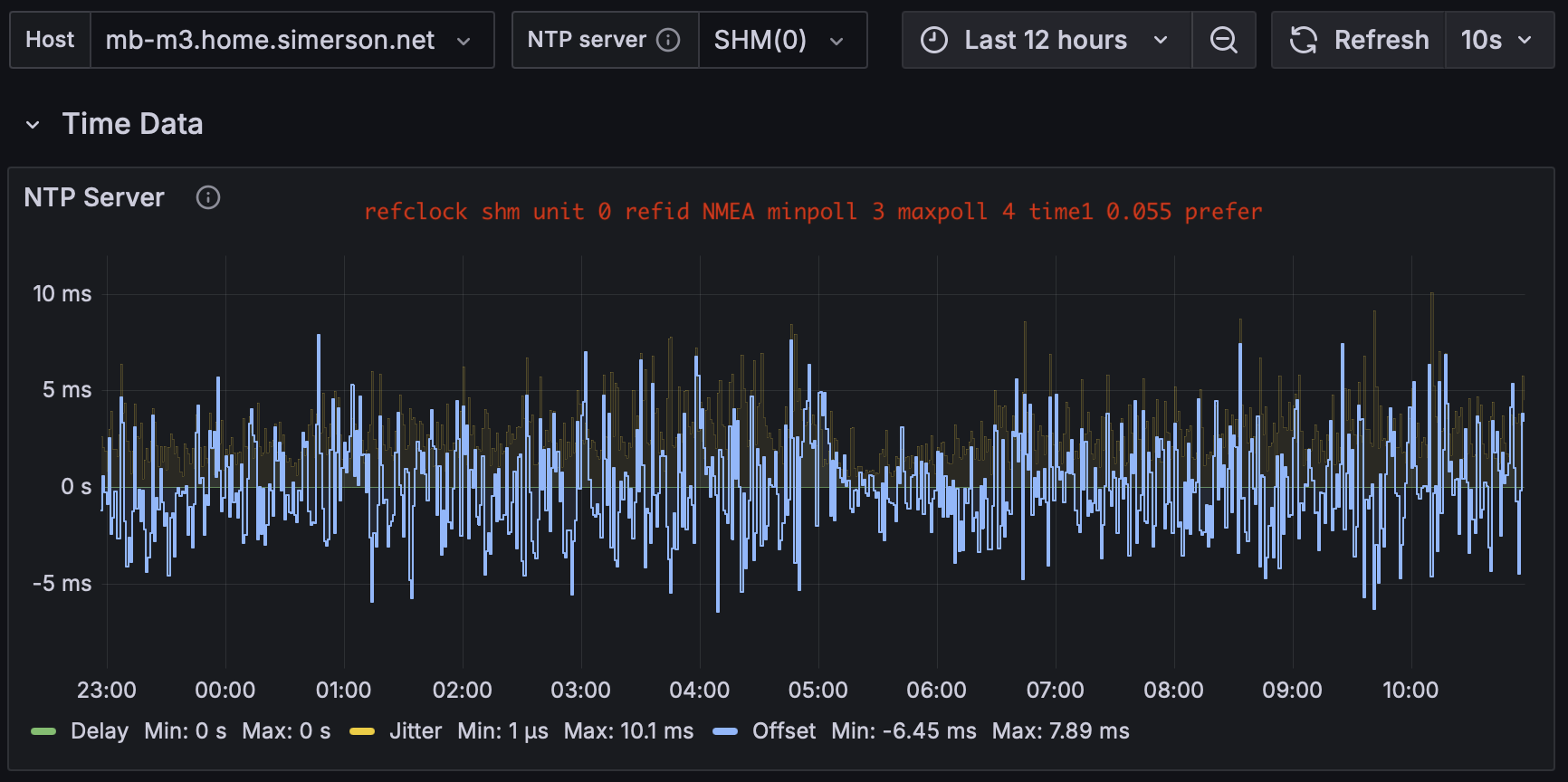1568x782 pixels.
Task: Click the Time Data row title
Action: click(x=132, y=124)
